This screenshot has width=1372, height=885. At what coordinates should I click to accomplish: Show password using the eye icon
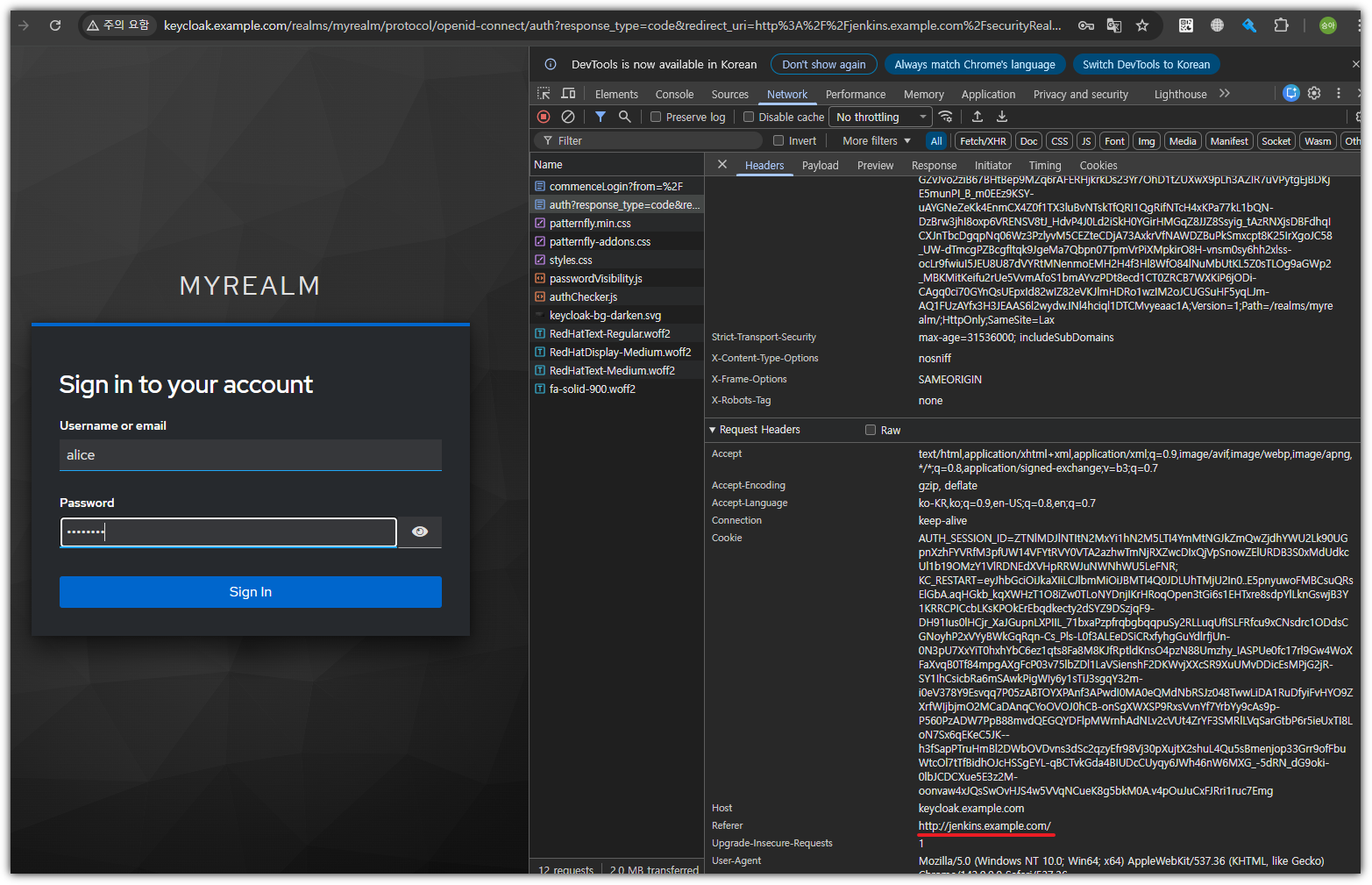coord(420,532)
